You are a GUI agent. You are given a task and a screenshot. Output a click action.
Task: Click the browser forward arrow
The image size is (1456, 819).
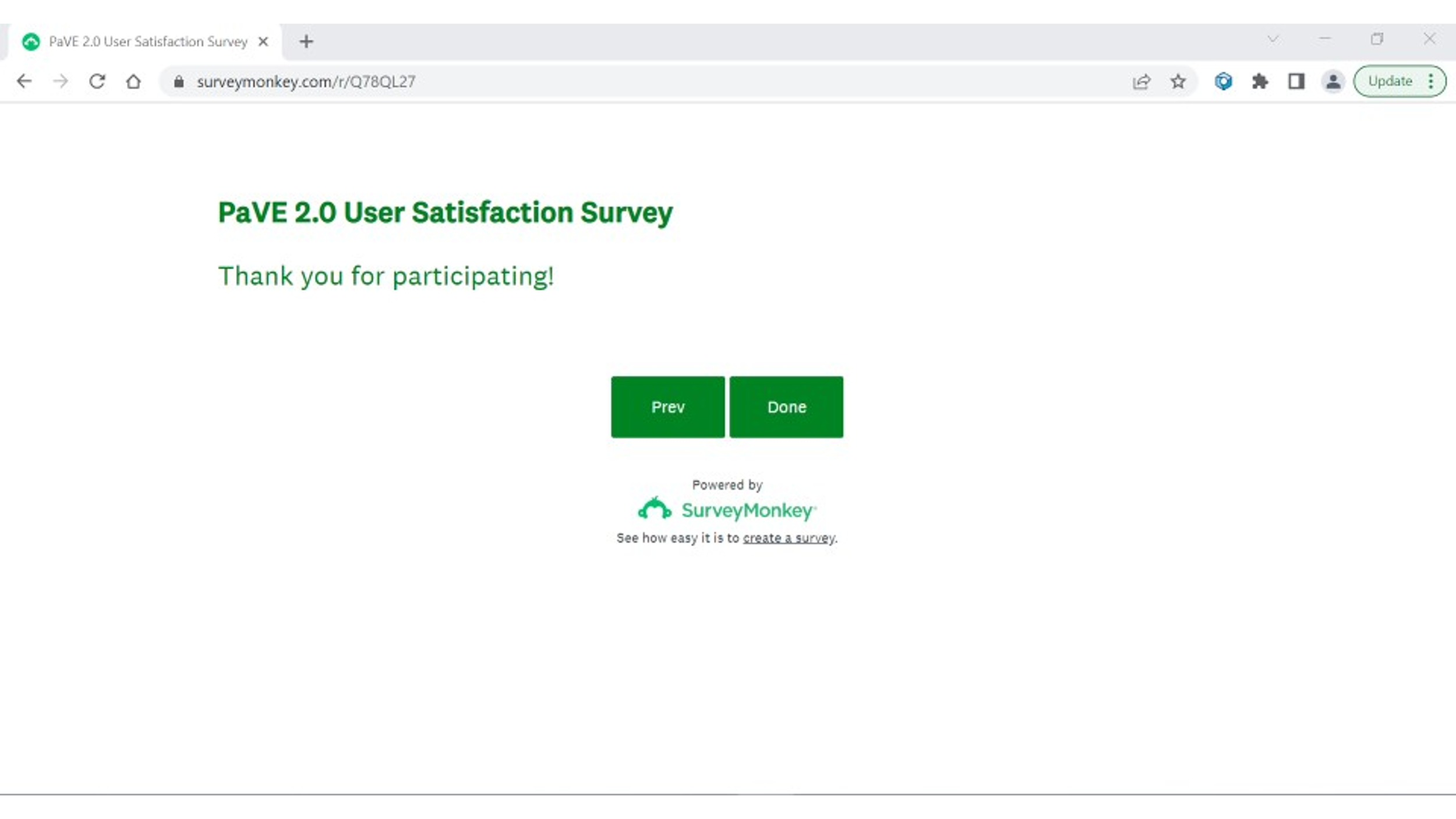pos(61,81)
